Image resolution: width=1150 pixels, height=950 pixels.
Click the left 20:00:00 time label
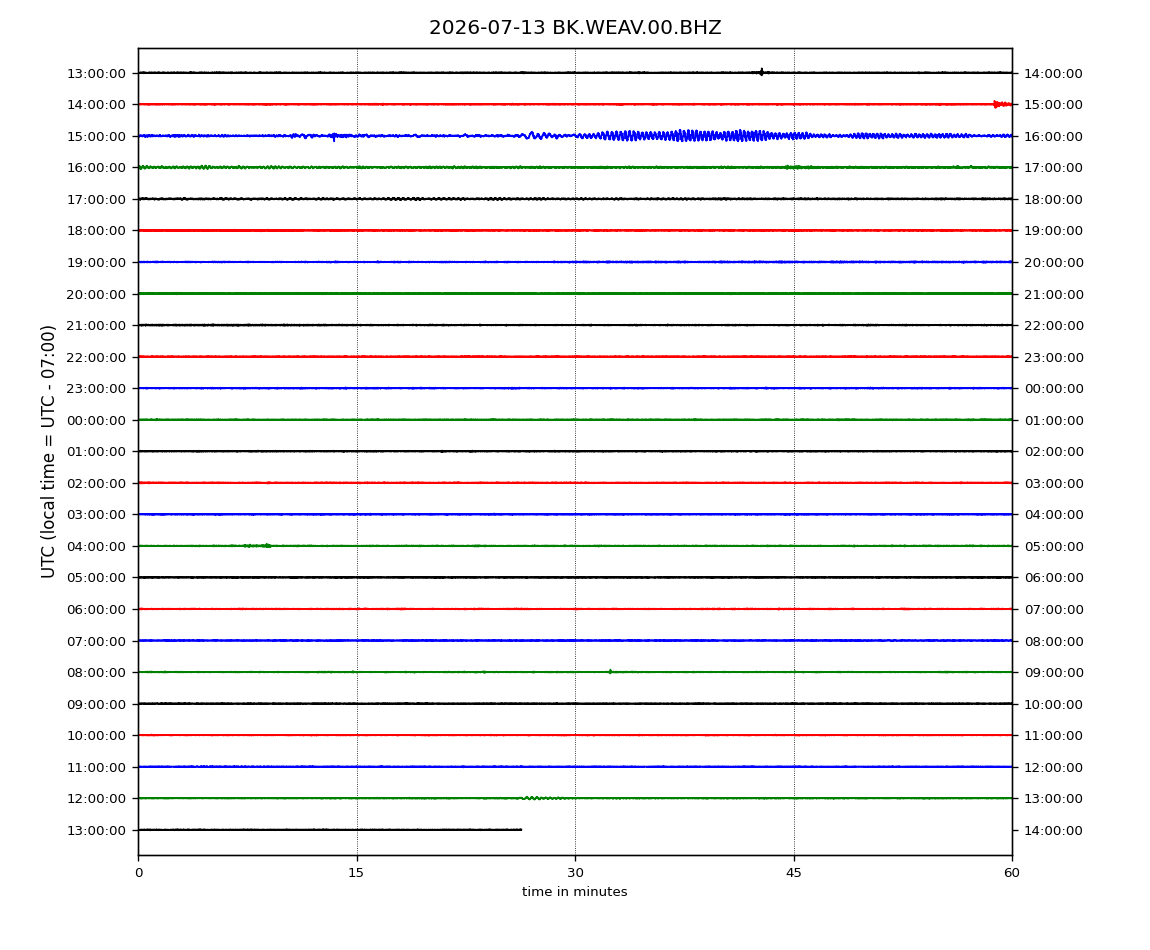pyautogui.click(x=96, y=294)
